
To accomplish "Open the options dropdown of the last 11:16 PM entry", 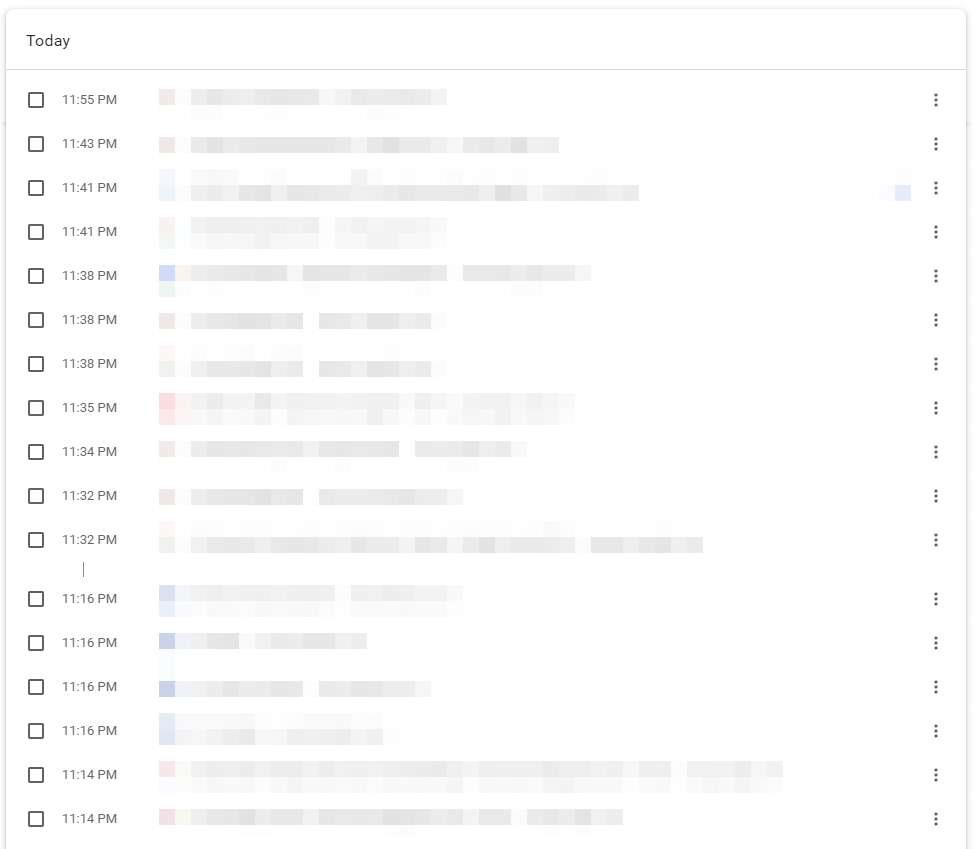I will click(x=935, y=731).
